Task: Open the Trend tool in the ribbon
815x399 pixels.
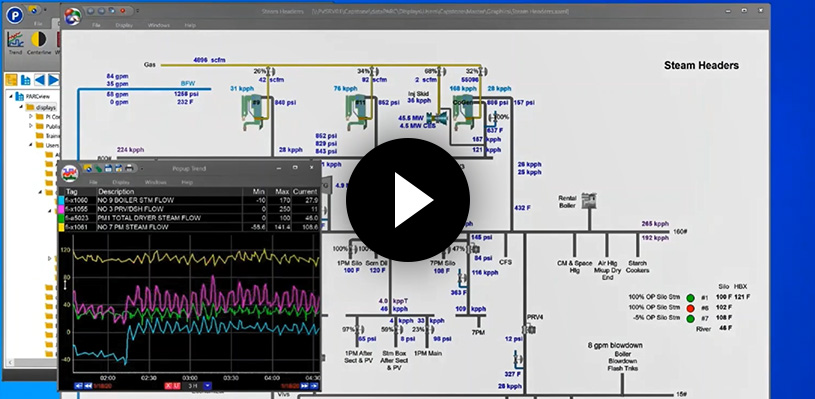Action: 16,43
